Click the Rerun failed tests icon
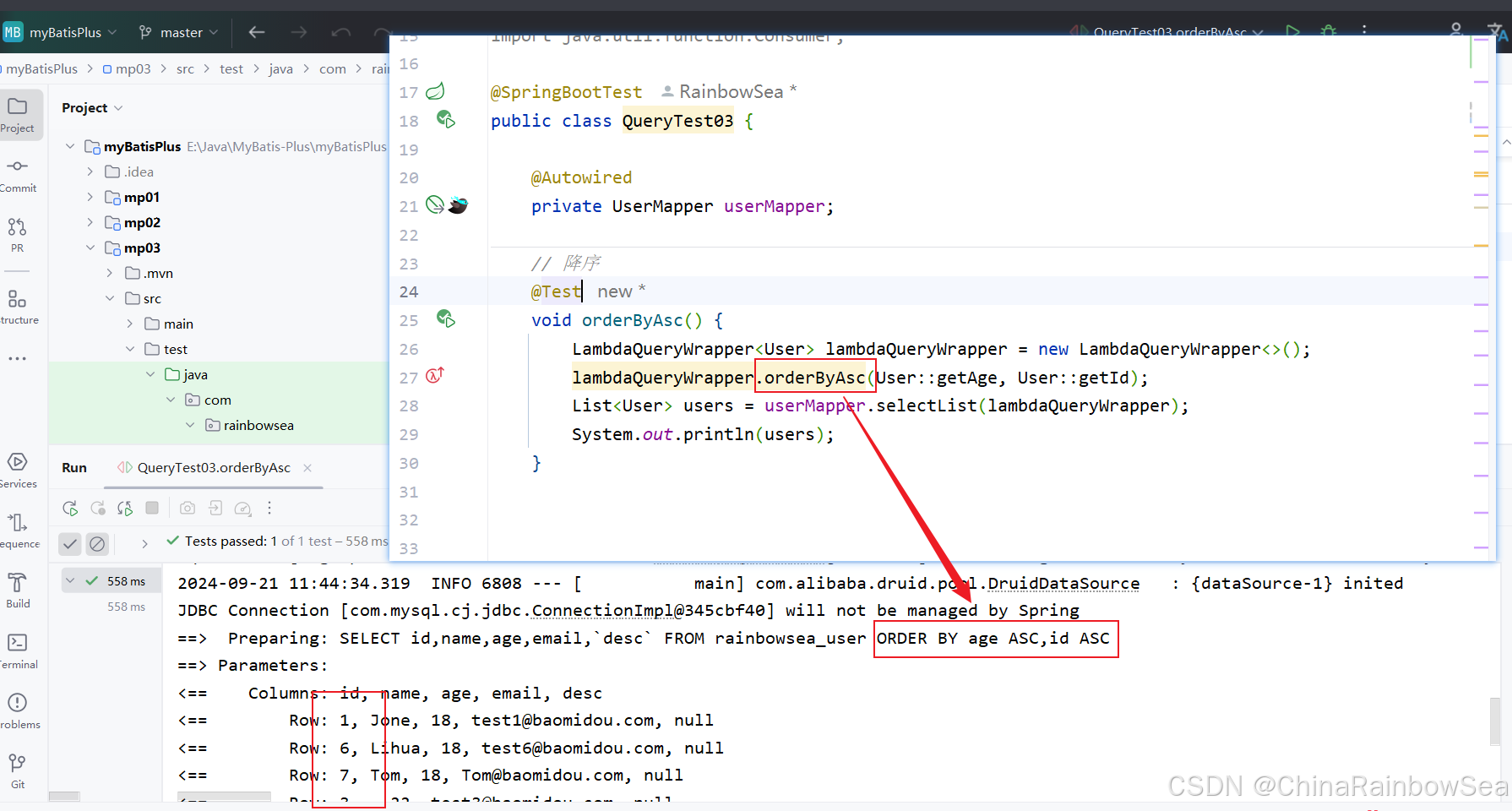 [x=98, y=508]
